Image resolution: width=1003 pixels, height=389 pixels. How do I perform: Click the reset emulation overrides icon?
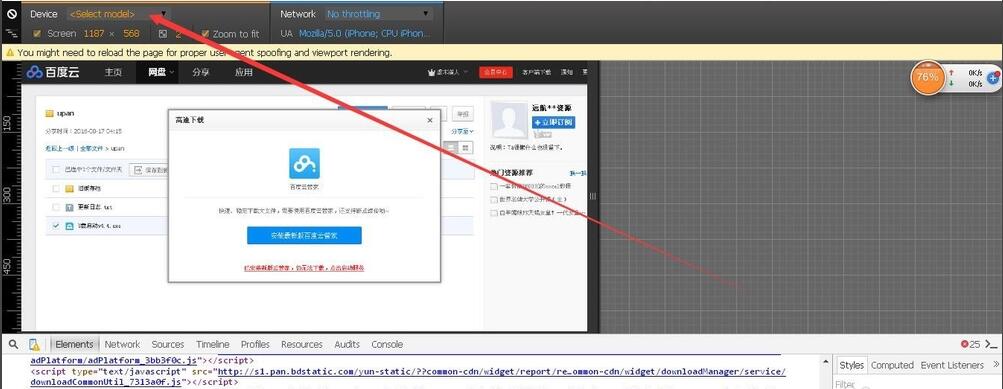(x=12, y=13)
